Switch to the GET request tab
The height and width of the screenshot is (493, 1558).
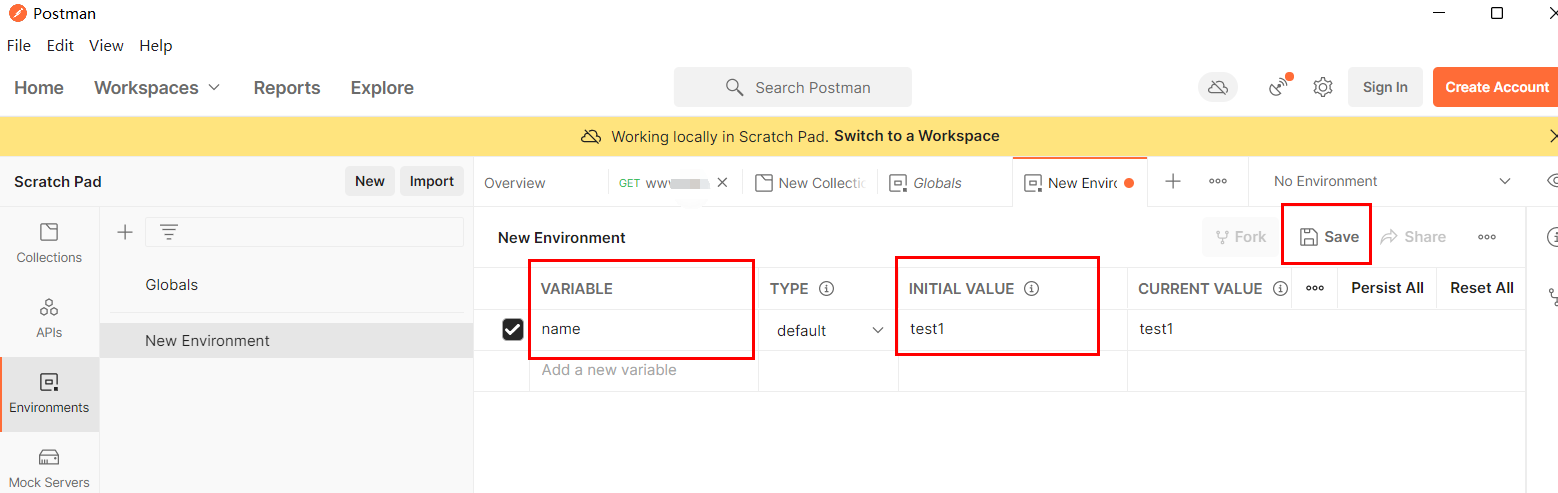(x=664, y=183)
